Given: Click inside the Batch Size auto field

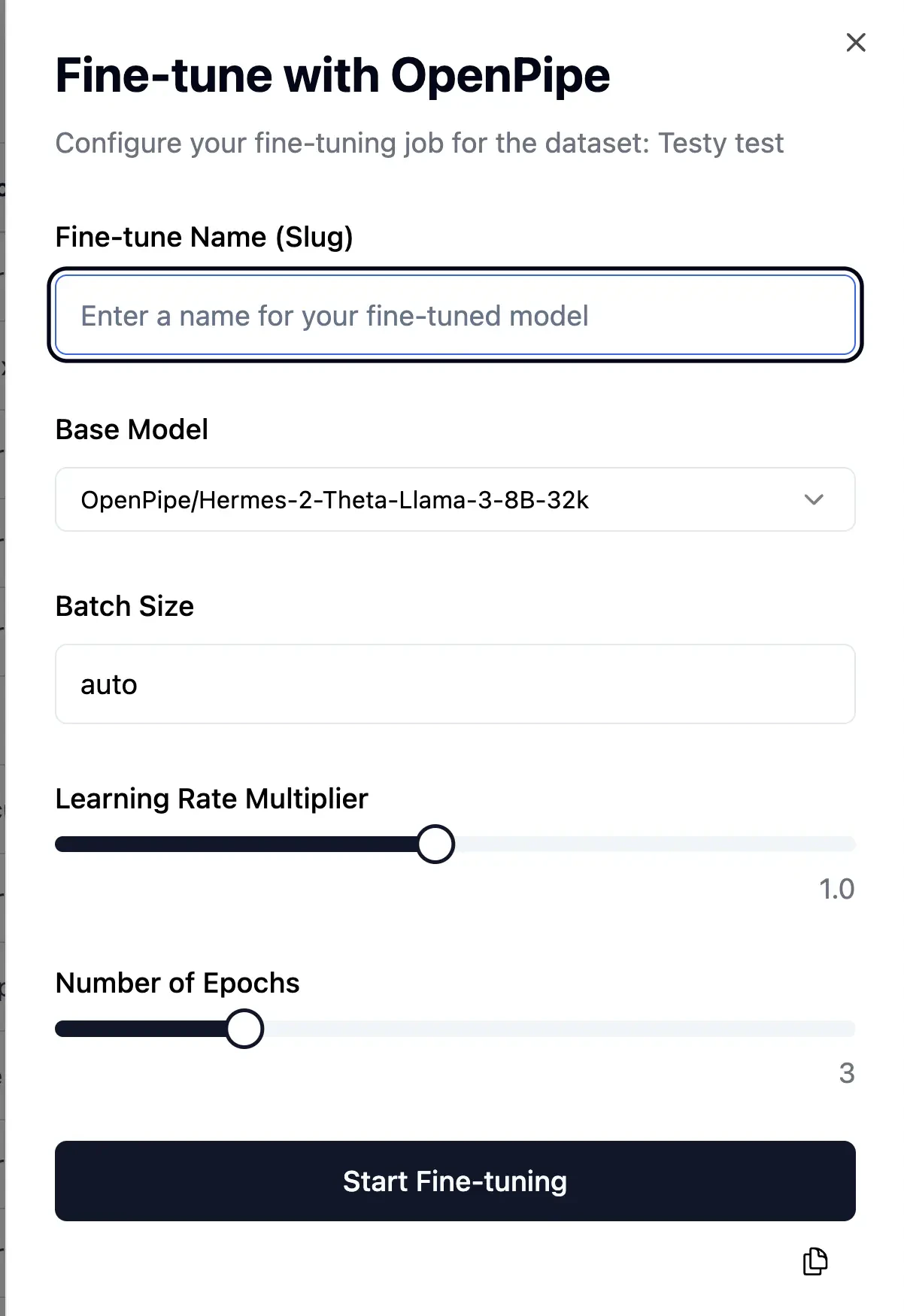Looking at the screenshot, I should pyautogui.click(x=454, y=684).
